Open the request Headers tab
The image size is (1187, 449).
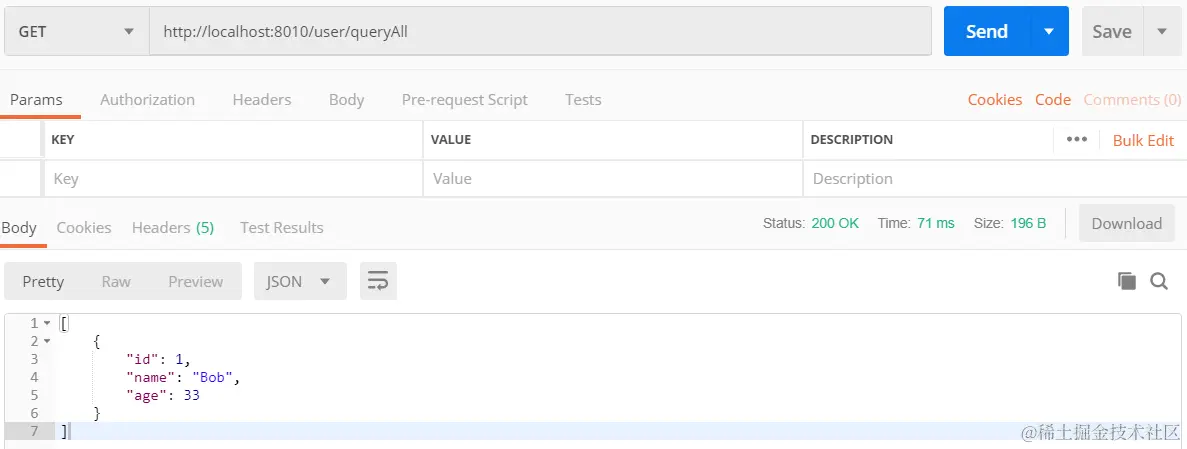(x=262, y=100)
